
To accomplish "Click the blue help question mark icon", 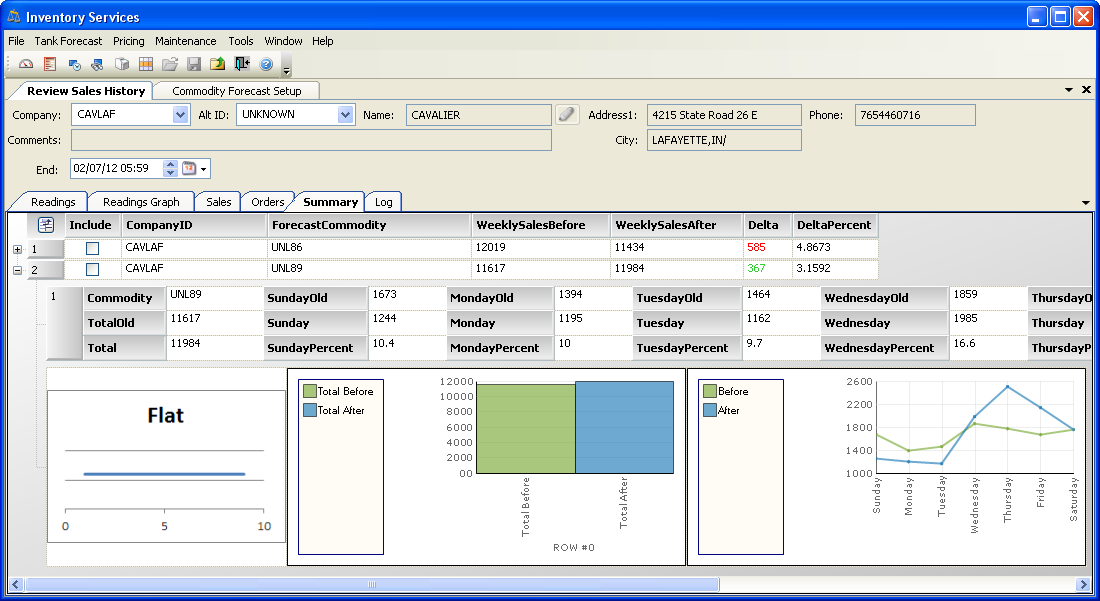I will [x=266, y=64].
